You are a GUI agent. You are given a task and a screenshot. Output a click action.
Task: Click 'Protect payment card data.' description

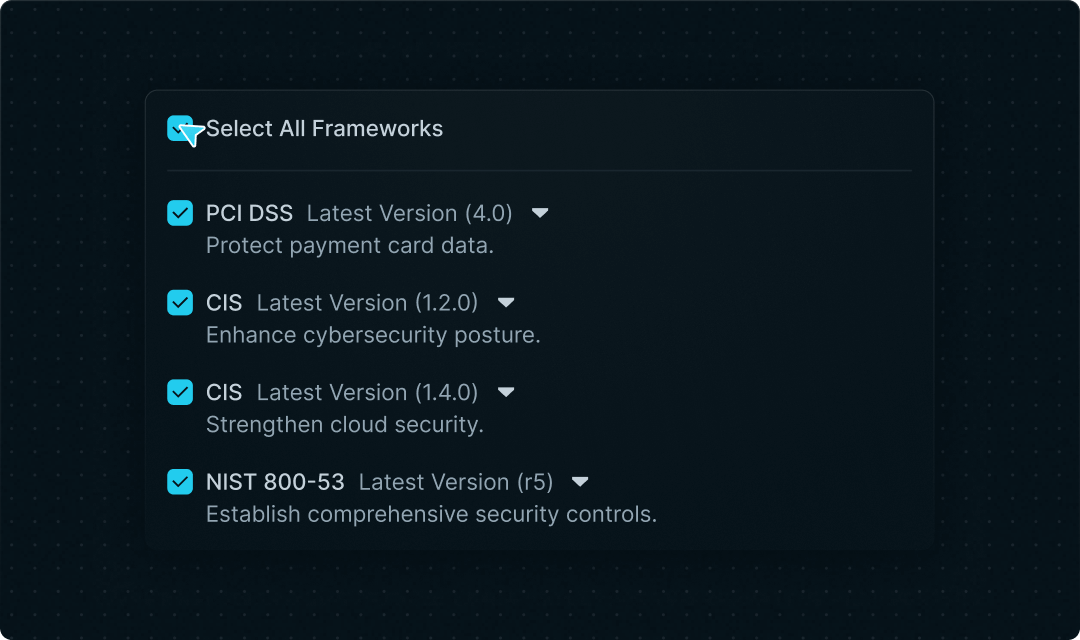tap(350, 245)
